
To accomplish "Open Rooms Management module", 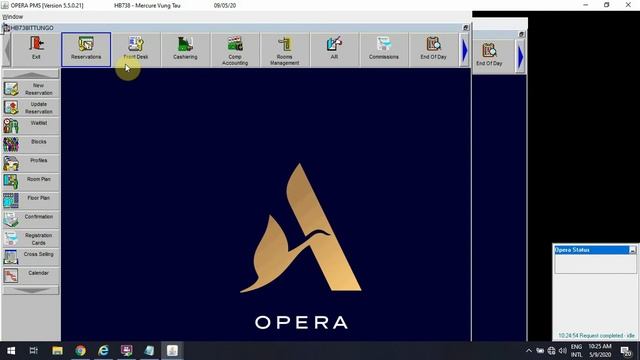I will [x=284, y=50].
